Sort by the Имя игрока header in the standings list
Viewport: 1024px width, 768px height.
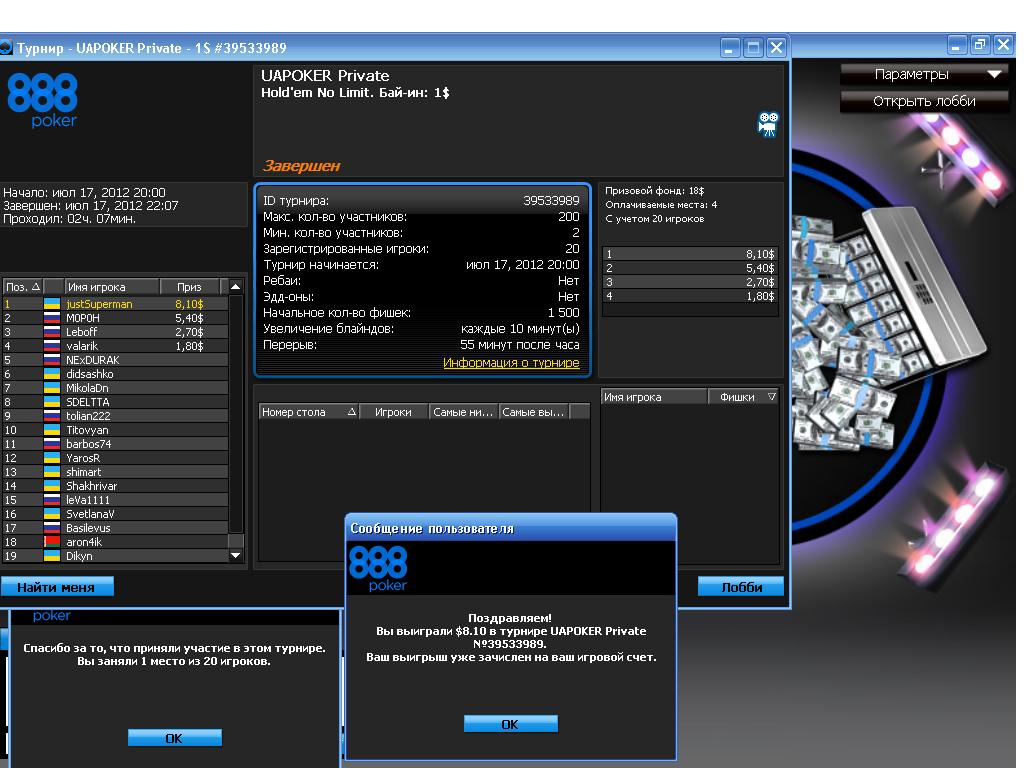pos(111,287)
